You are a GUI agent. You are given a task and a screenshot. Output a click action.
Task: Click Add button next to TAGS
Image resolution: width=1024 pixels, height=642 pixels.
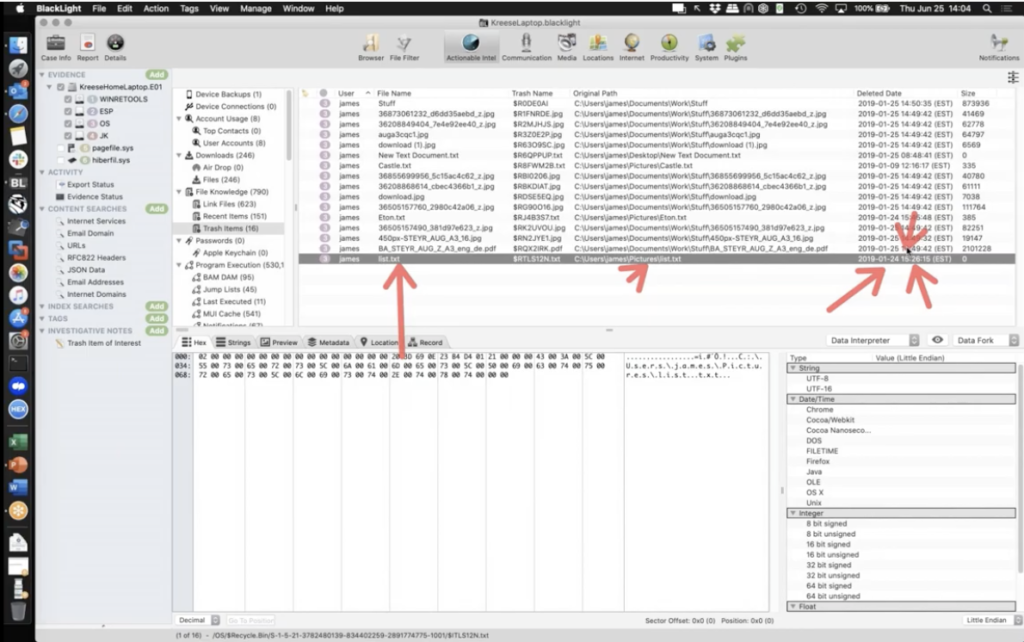(x=157, y=319)
